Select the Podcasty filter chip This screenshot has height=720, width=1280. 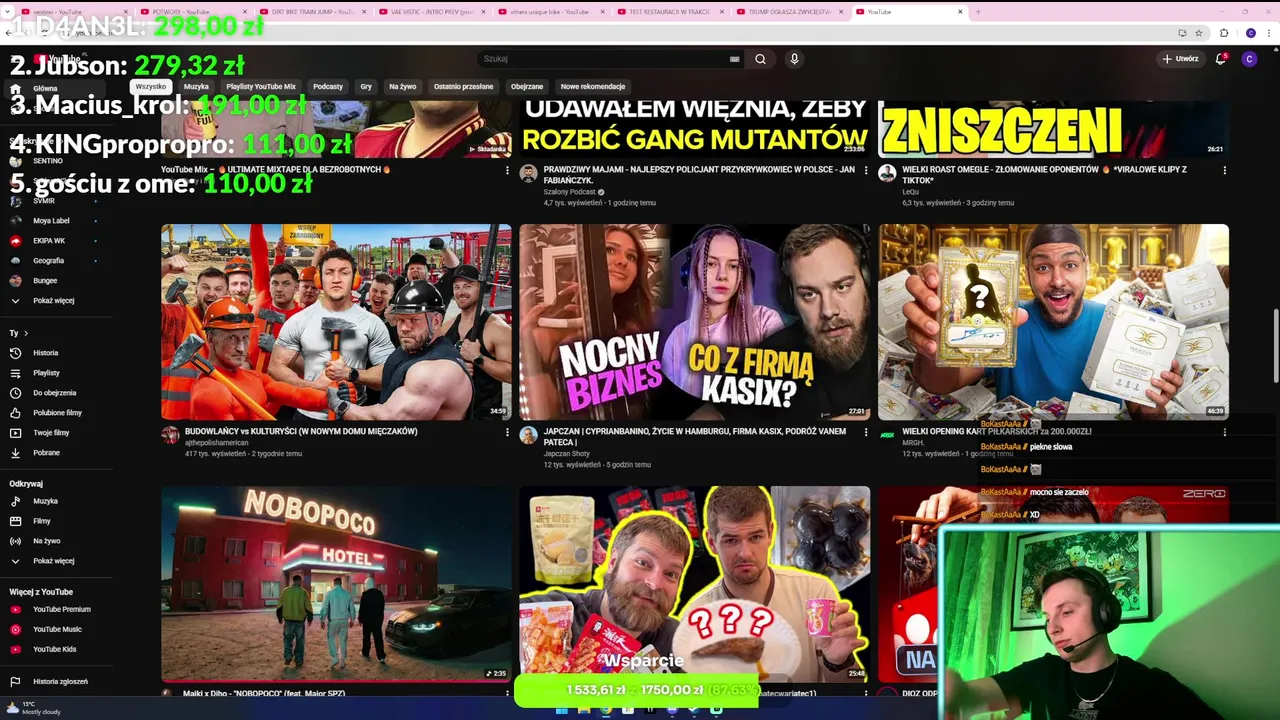pos(328,87)
